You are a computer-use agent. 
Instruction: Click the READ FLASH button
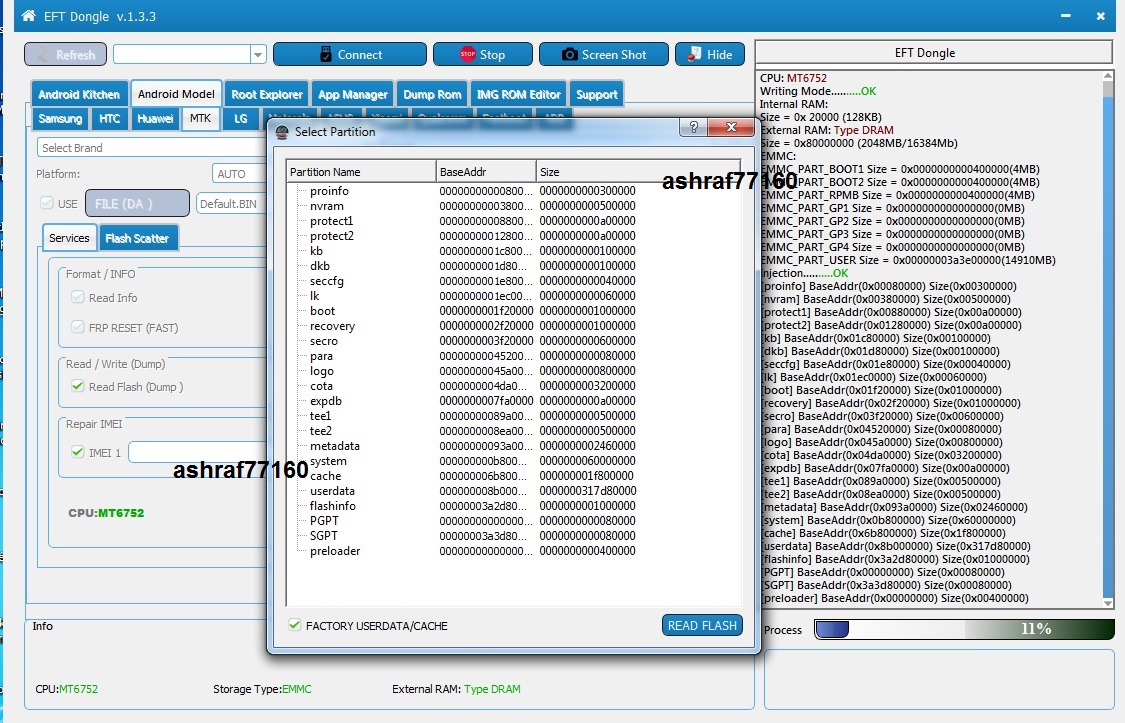pos(702,625)
